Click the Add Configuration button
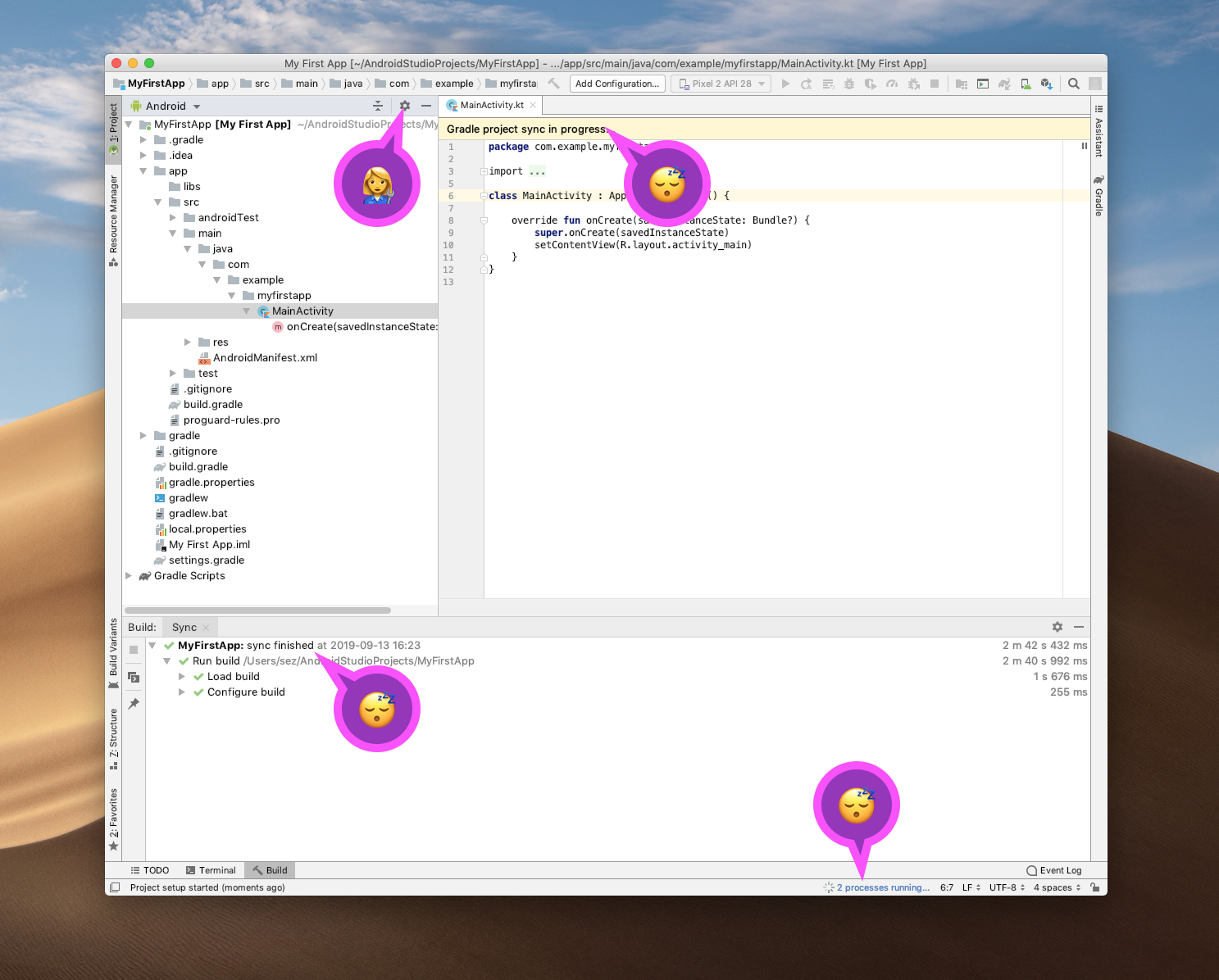Image resolution: width=1219 pixels, height=980 pixels. 617,84
